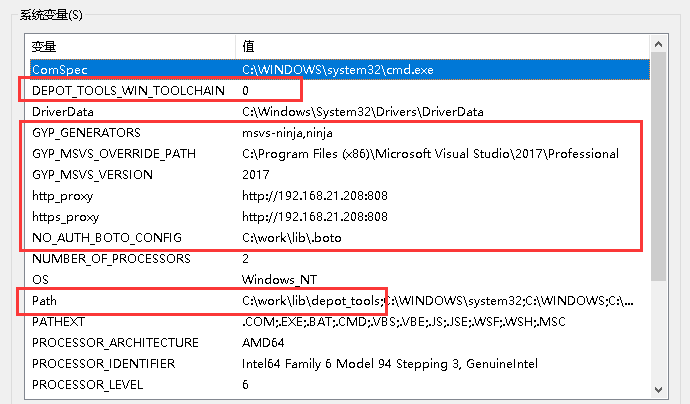The image size is (690, 404).
Task: Click the 变量 column header
Action: click(132, 46)
